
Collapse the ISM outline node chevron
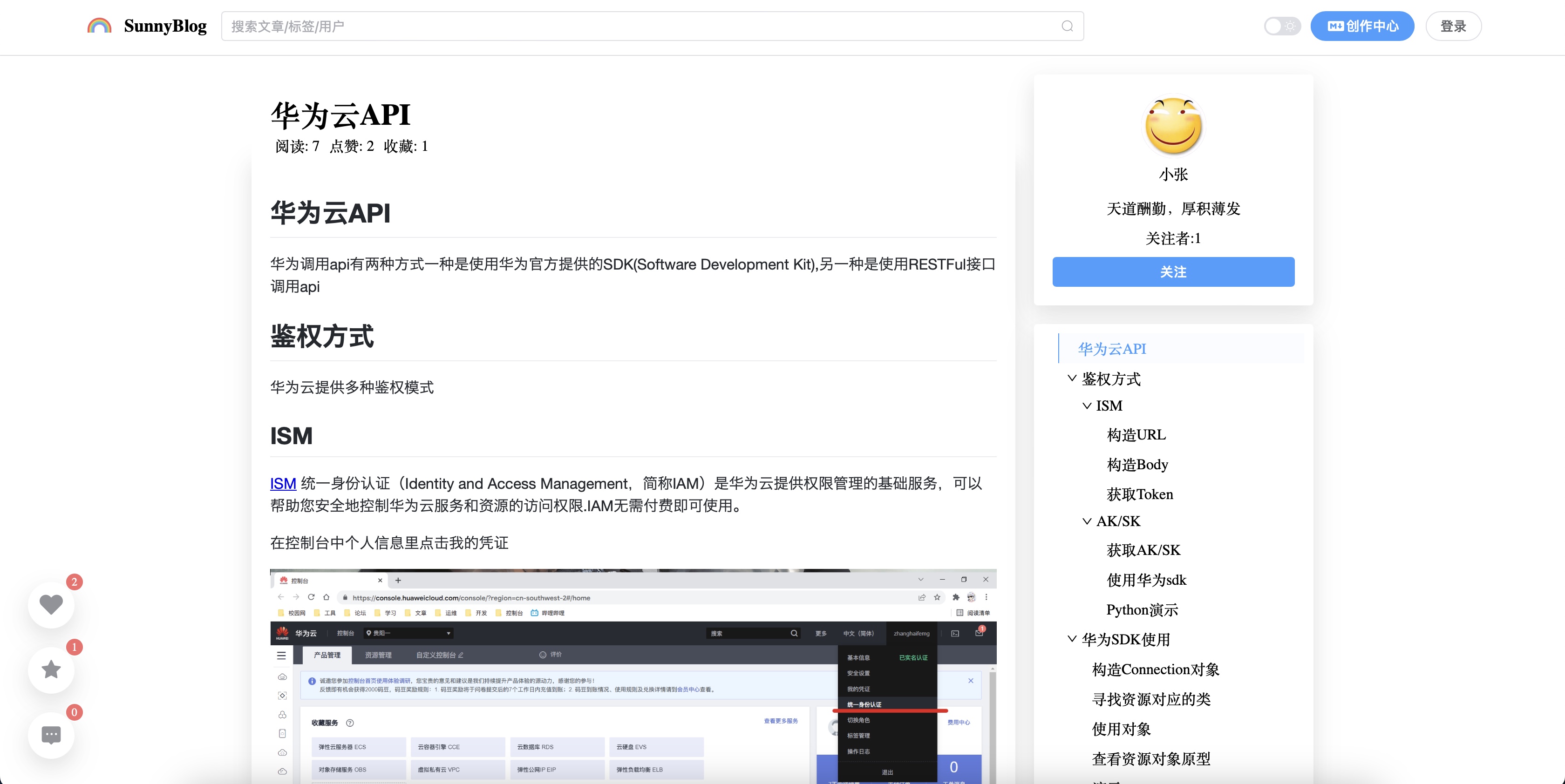point(1086,406)
